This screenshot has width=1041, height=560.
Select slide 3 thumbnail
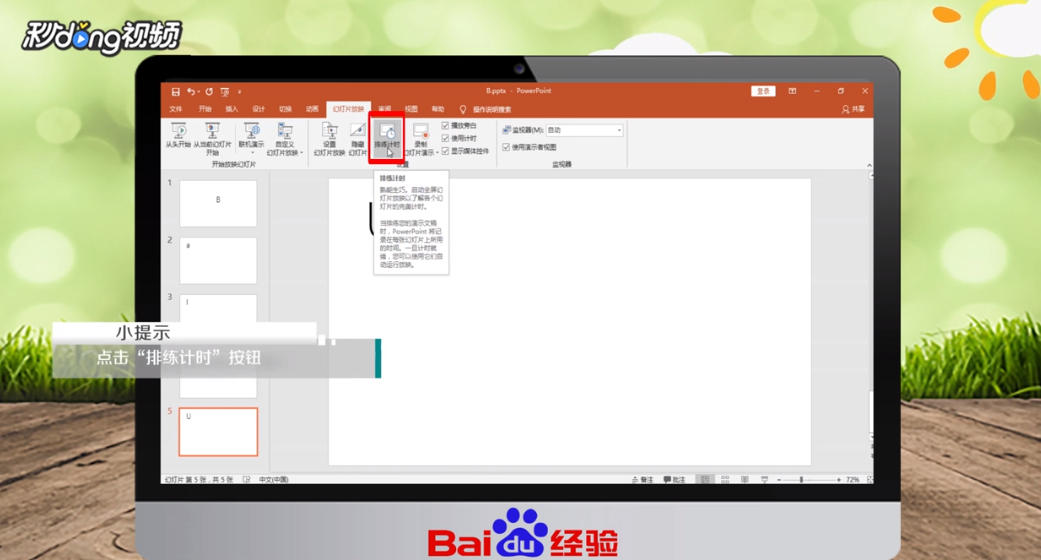point(218,309)
